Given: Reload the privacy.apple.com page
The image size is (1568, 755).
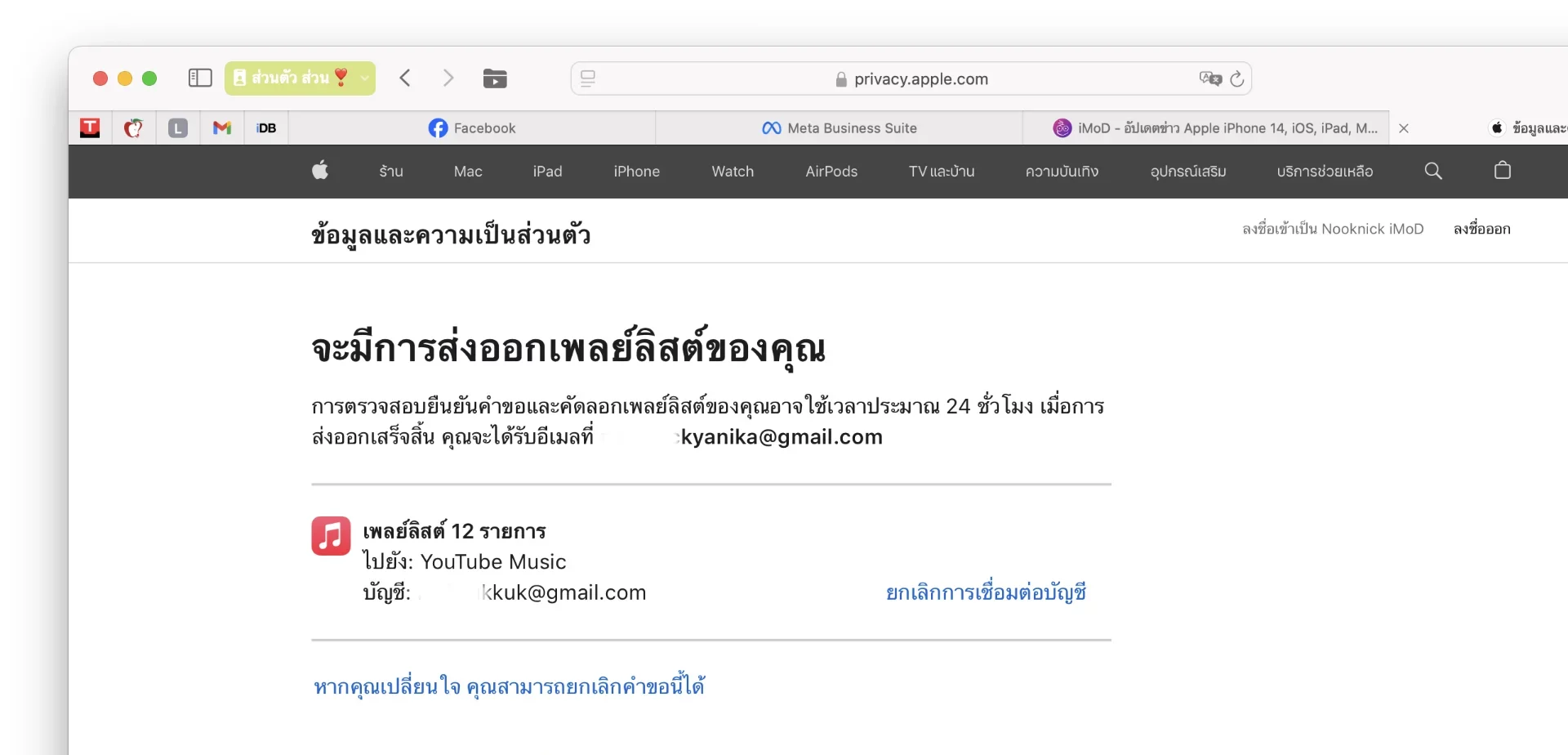Looking at the screenshot, I should (1237, 78).
